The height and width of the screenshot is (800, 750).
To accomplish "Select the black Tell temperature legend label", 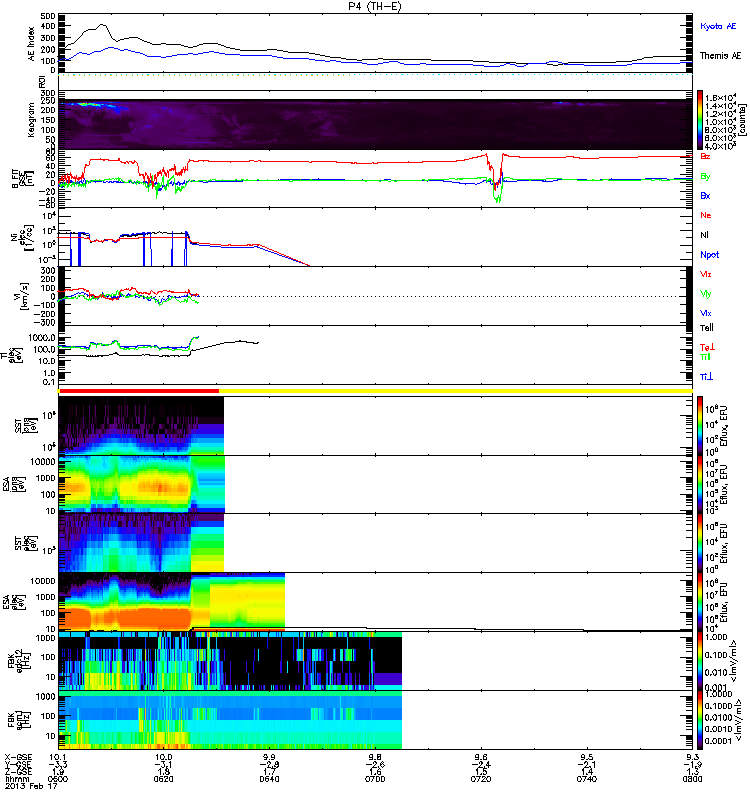I will pyautogui.click(x=707, y=328).
